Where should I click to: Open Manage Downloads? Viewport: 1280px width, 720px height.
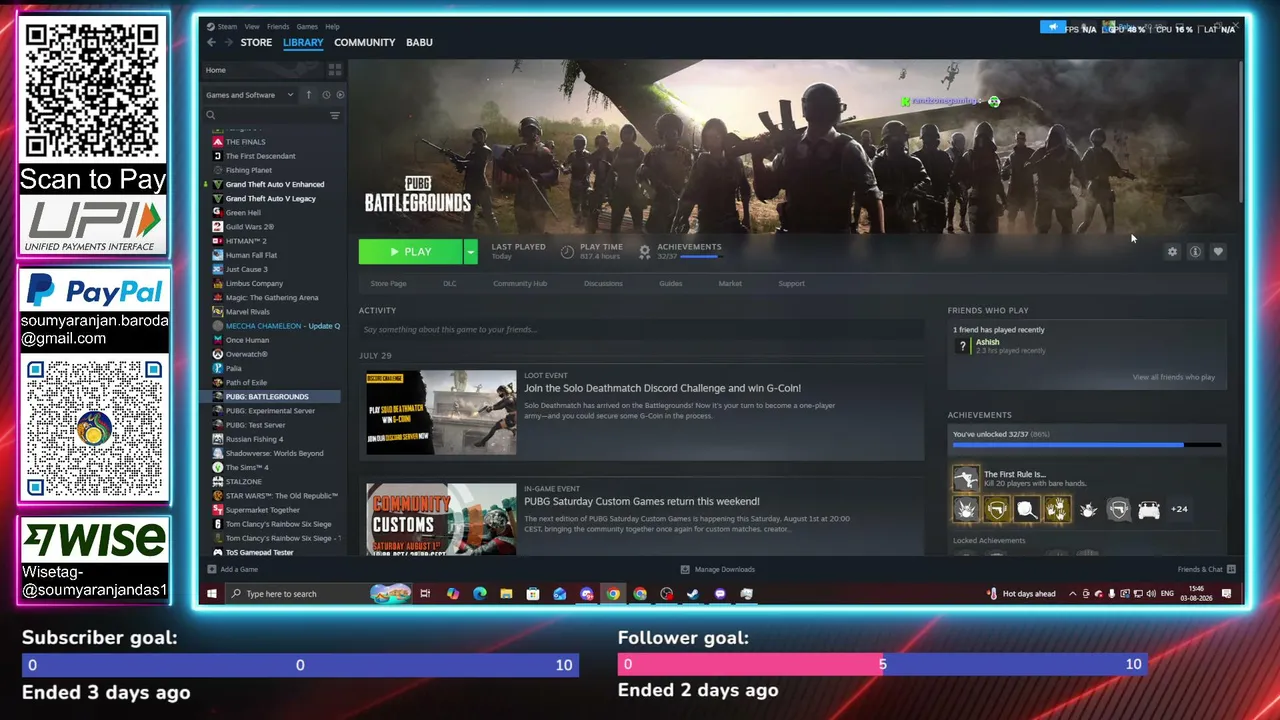point(718,569)
